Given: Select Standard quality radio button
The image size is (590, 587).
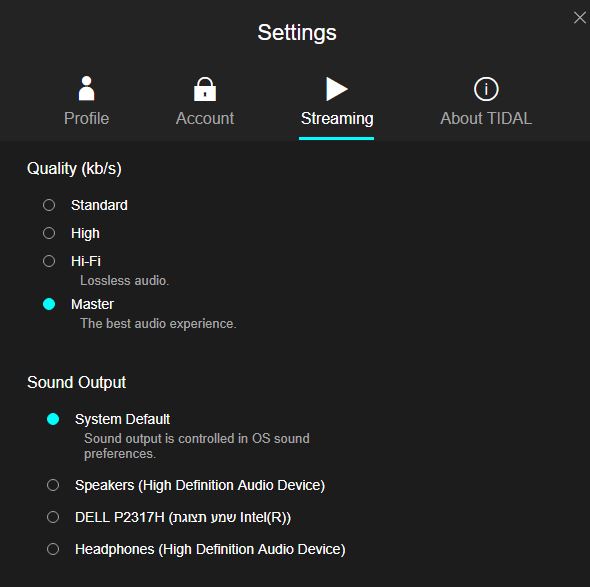Looking at the screenshot, I should [x=49, y=205].
